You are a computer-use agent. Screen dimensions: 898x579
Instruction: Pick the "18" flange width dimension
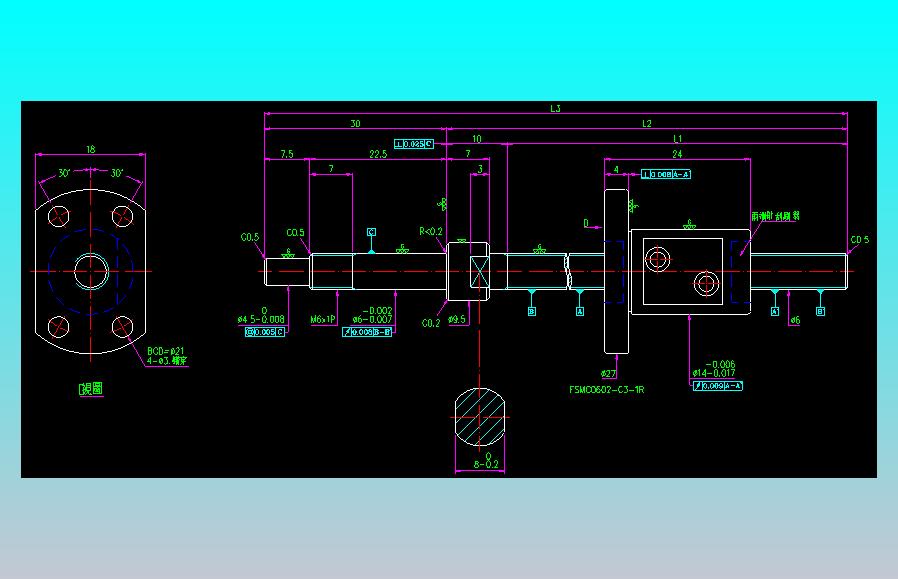point(90,149)
